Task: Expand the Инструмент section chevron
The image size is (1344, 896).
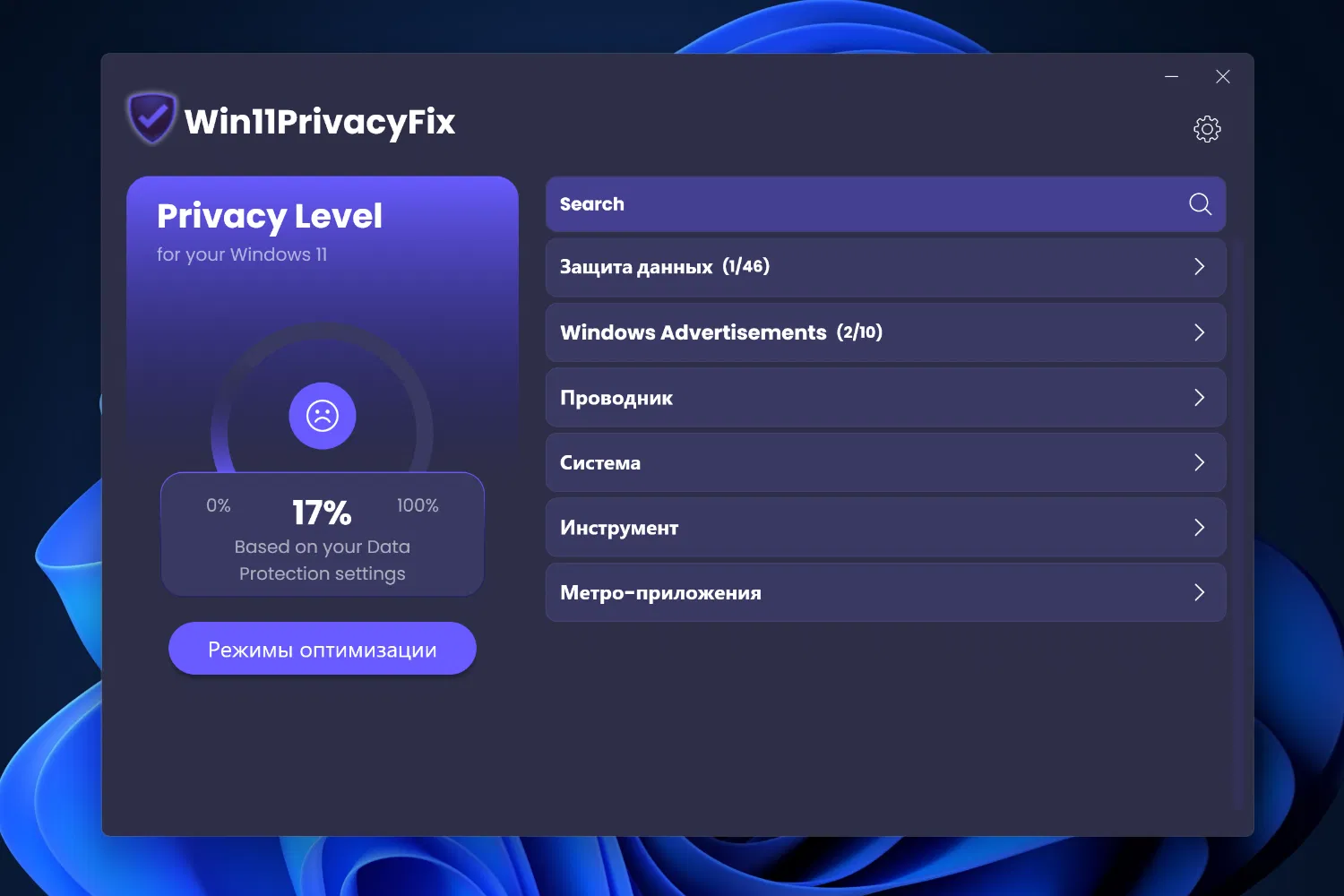Action: click(x=1199, y=528)
